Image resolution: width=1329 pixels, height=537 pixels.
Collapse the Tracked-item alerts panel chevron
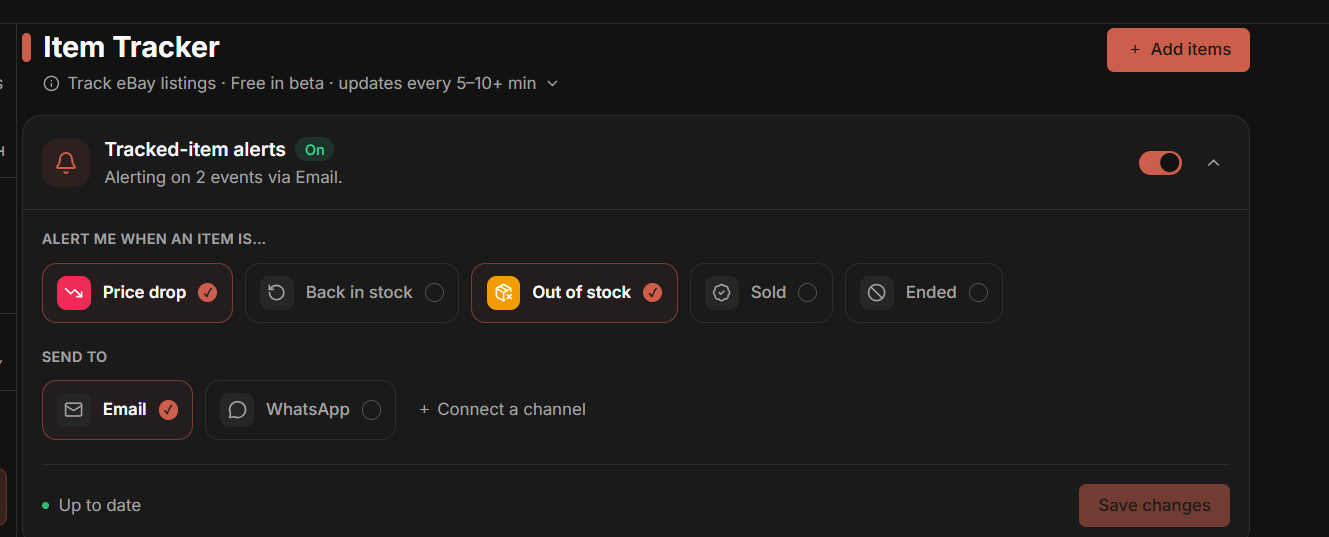point(1213,163)
